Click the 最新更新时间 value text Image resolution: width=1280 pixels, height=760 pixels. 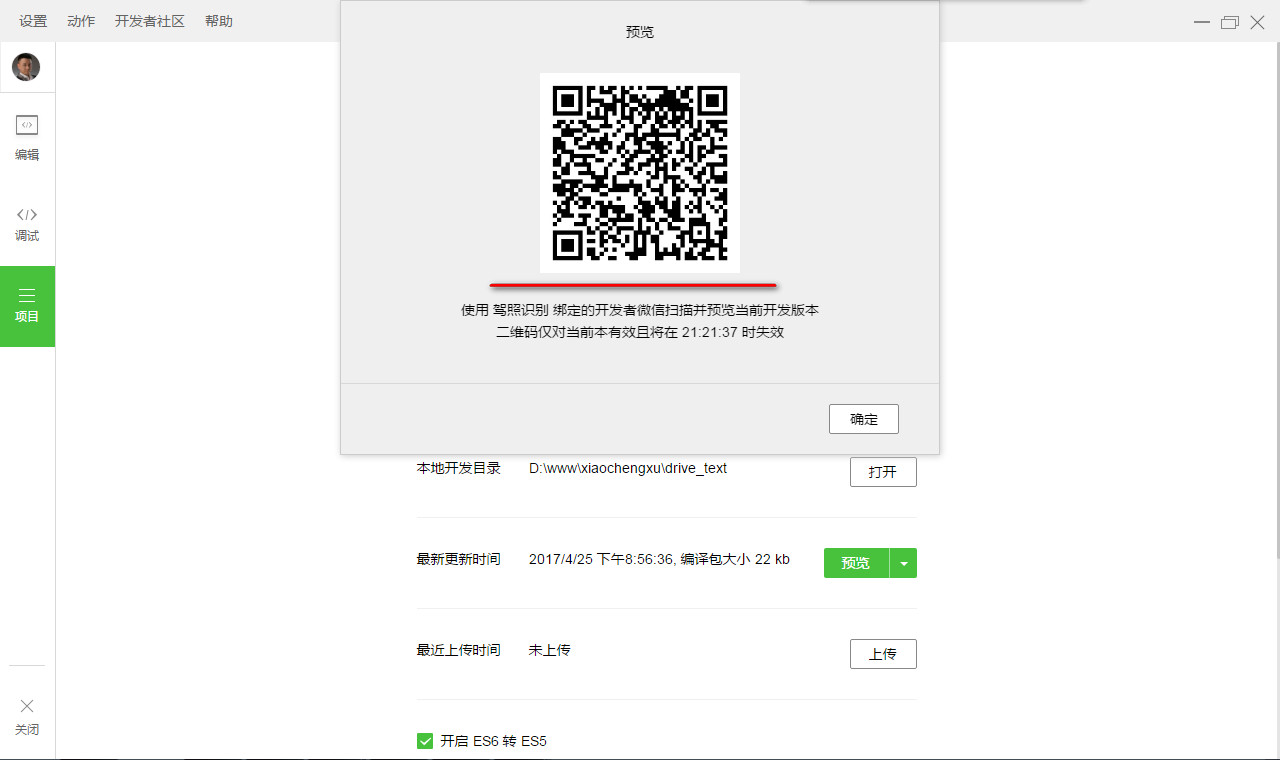(659, 560)
